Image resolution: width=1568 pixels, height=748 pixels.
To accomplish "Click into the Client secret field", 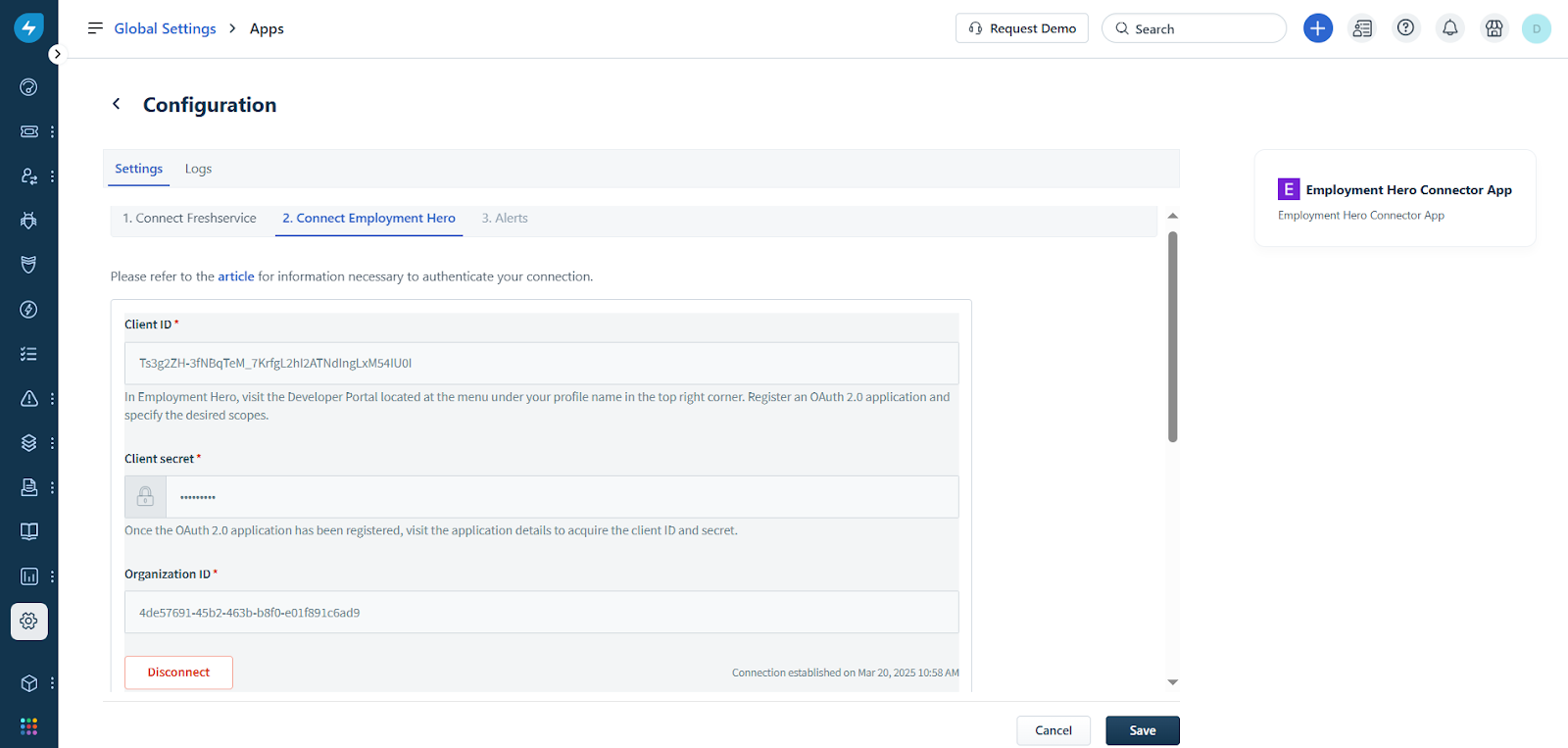I will pos(563,497).
